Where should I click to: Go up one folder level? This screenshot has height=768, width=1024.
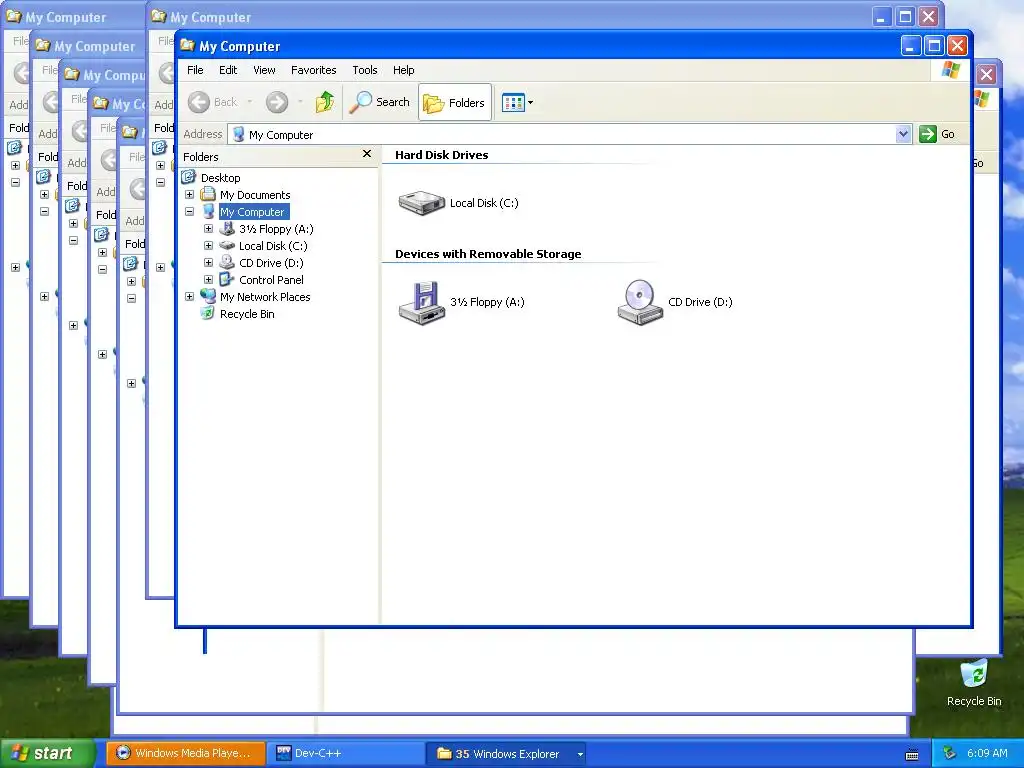325,103
